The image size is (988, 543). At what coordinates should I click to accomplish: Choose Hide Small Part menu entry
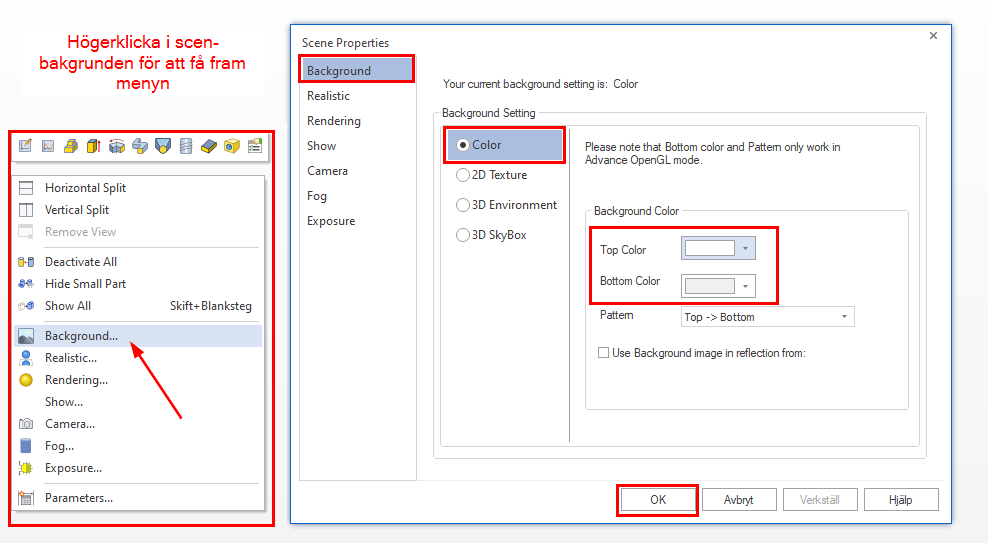[138, 284]
